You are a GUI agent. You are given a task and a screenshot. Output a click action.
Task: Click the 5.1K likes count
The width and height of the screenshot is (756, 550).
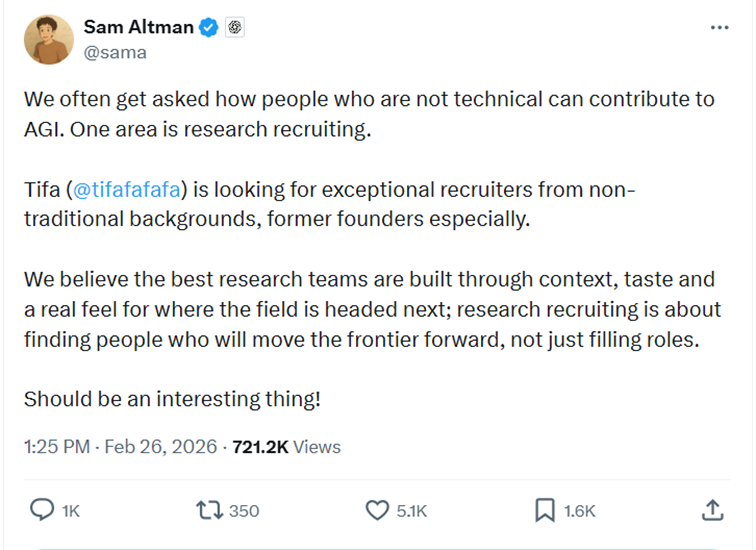click(x=411, y=511)
